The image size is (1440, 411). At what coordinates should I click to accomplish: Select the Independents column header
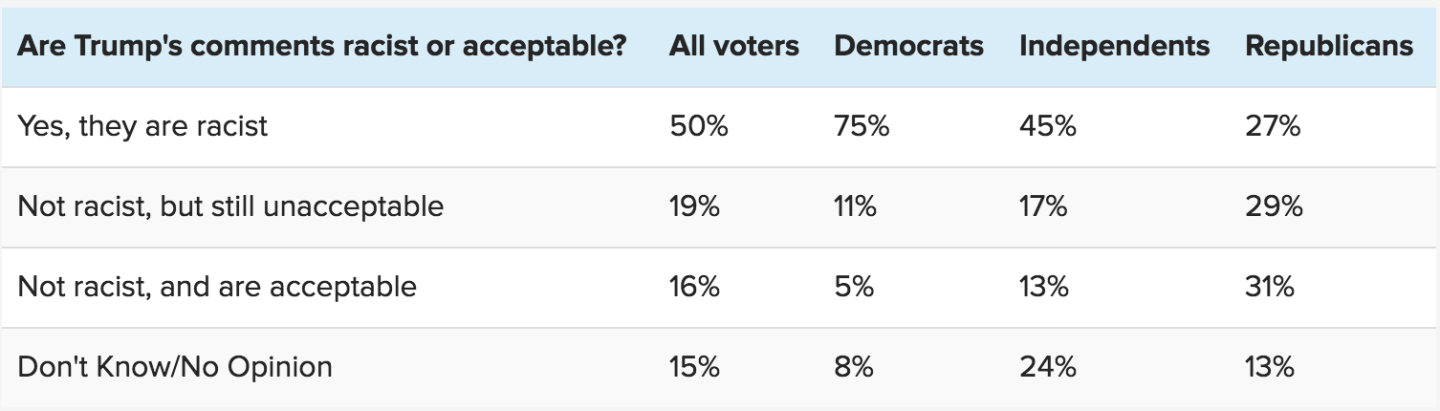1114,46
